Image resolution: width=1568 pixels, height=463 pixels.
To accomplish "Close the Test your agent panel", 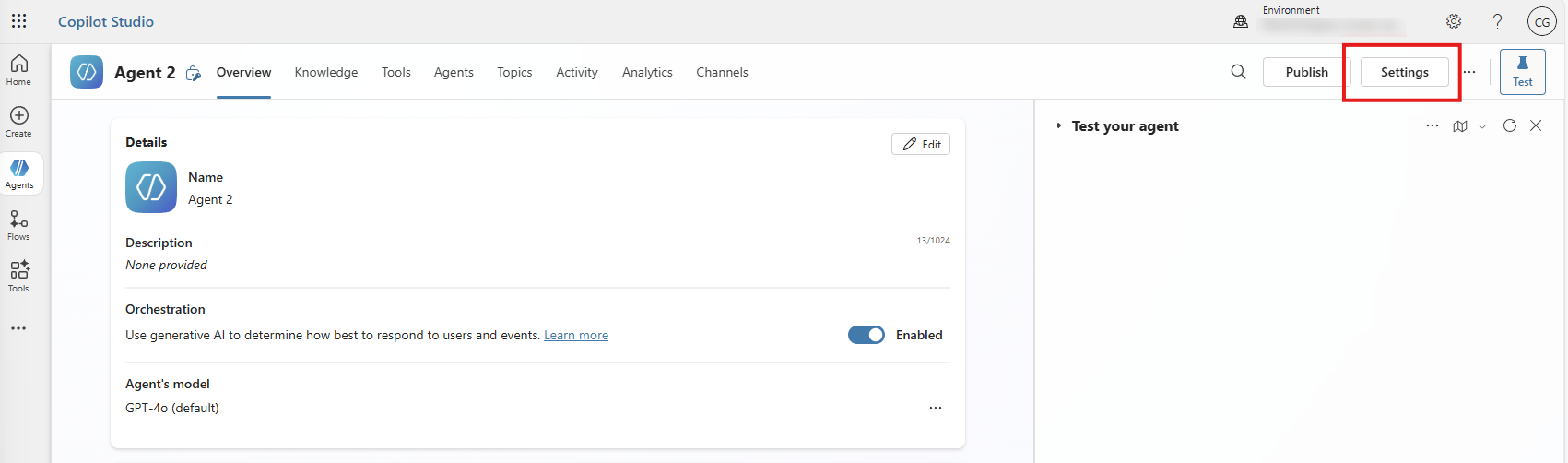I will click(1536, 125).
